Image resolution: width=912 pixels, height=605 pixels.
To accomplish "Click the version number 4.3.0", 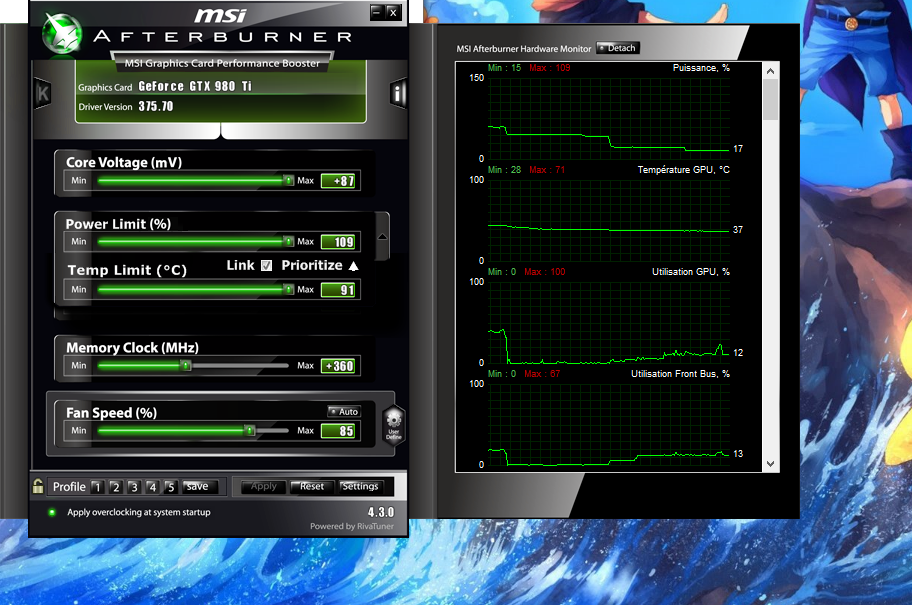I will tap(381, 512).
